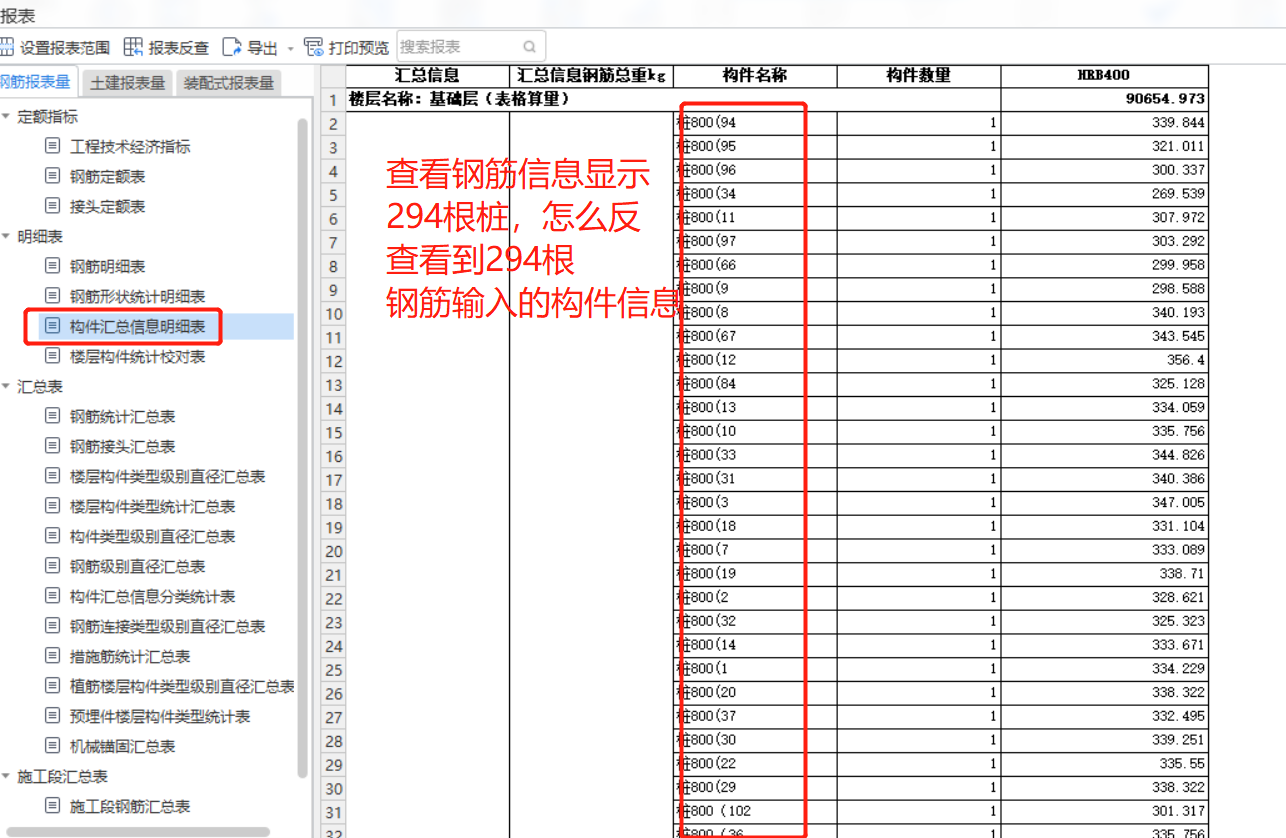Open the 钢筋统计汇总表 report
Viewport: 1286px width, 838px height.
pyautogui.click(x=122, y=417)
